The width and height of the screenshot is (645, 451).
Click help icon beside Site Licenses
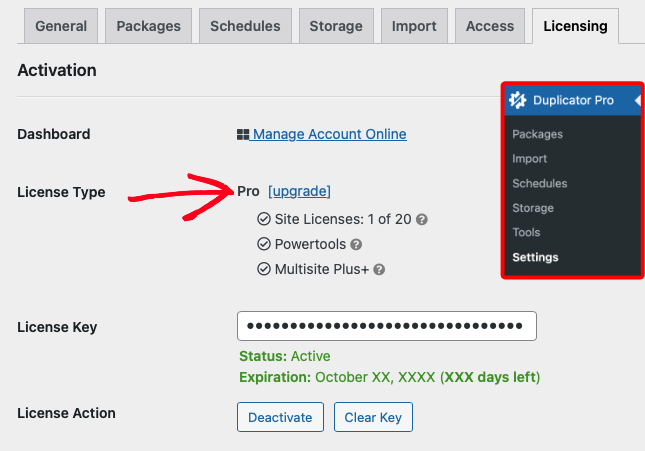[x=422, y=219]
